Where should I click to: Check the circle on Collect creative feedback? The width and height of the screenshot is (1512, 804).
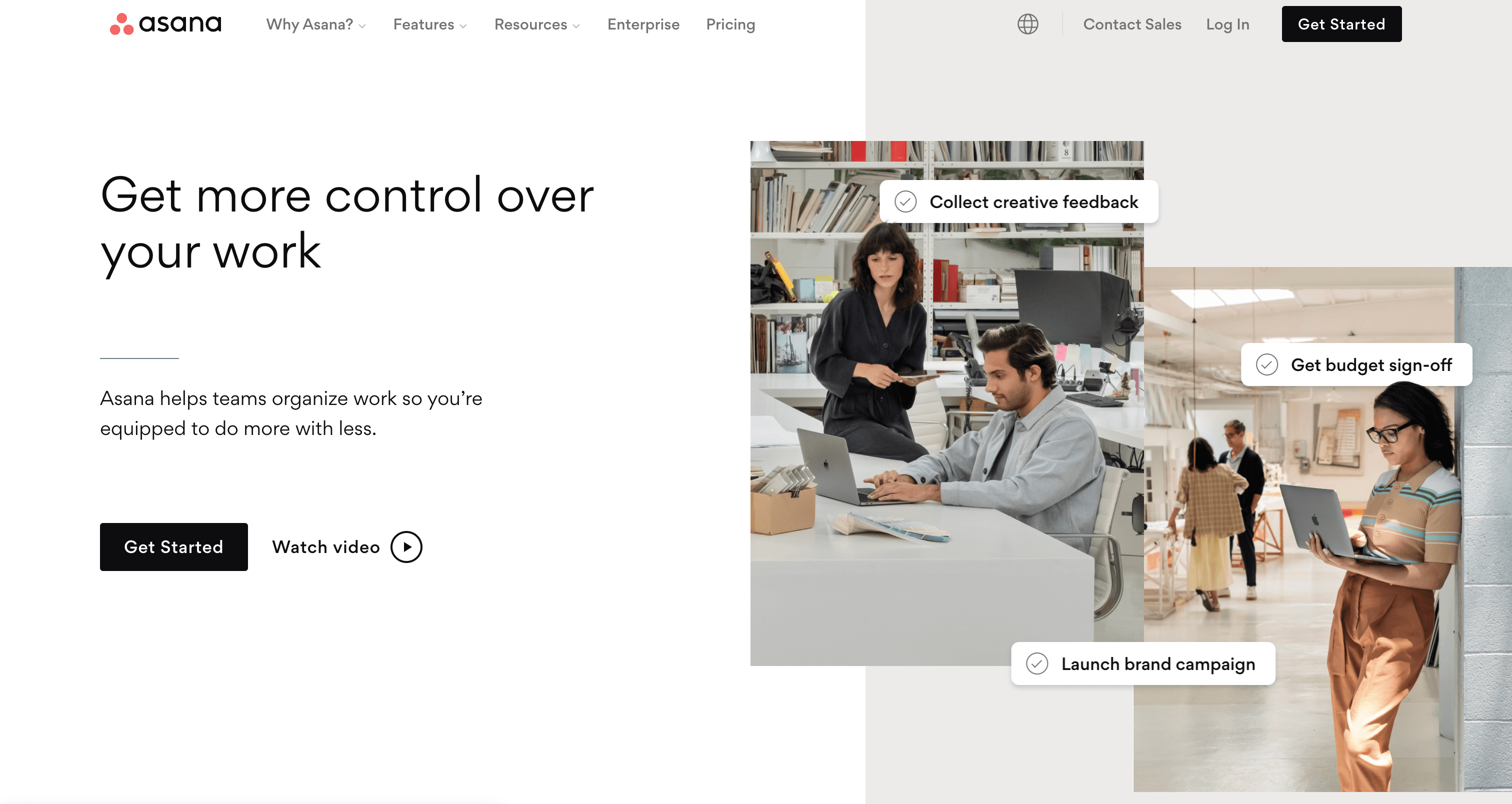905,202
